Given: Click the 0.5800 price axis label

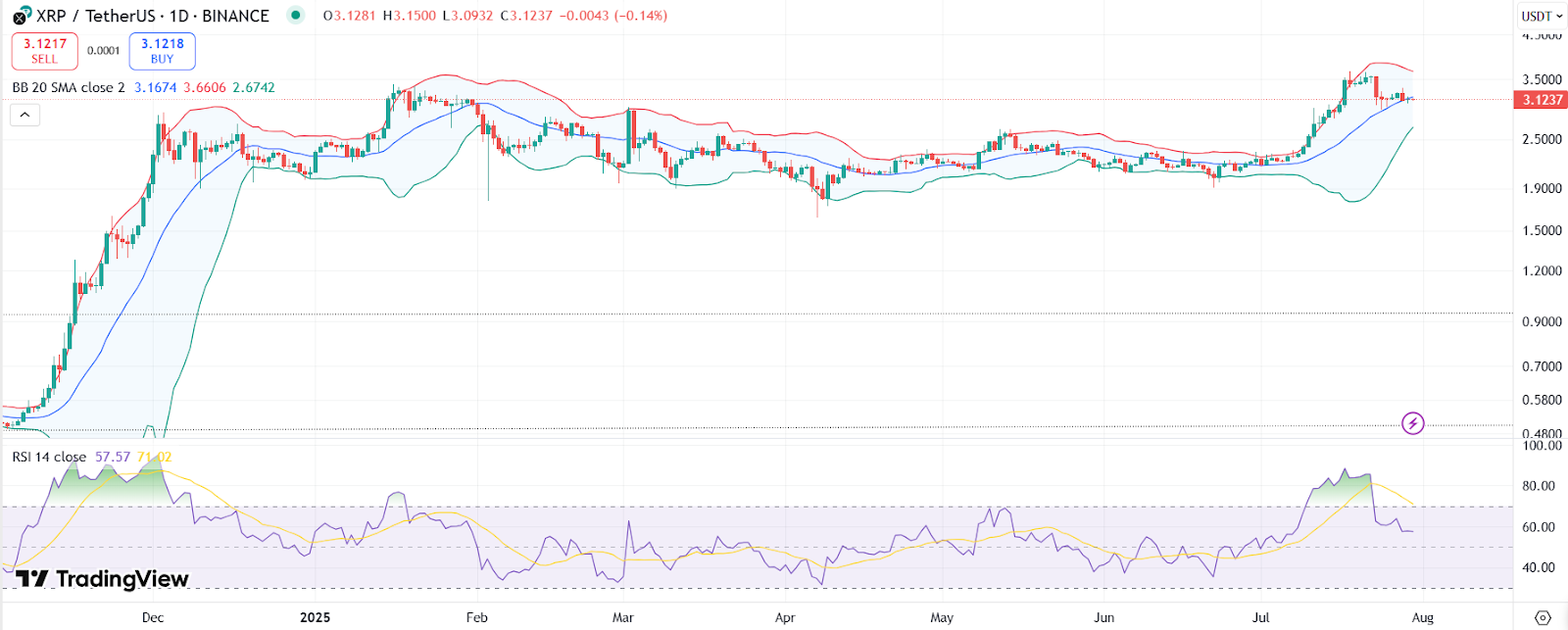Looking at the screenshot, I should 1542,400.
